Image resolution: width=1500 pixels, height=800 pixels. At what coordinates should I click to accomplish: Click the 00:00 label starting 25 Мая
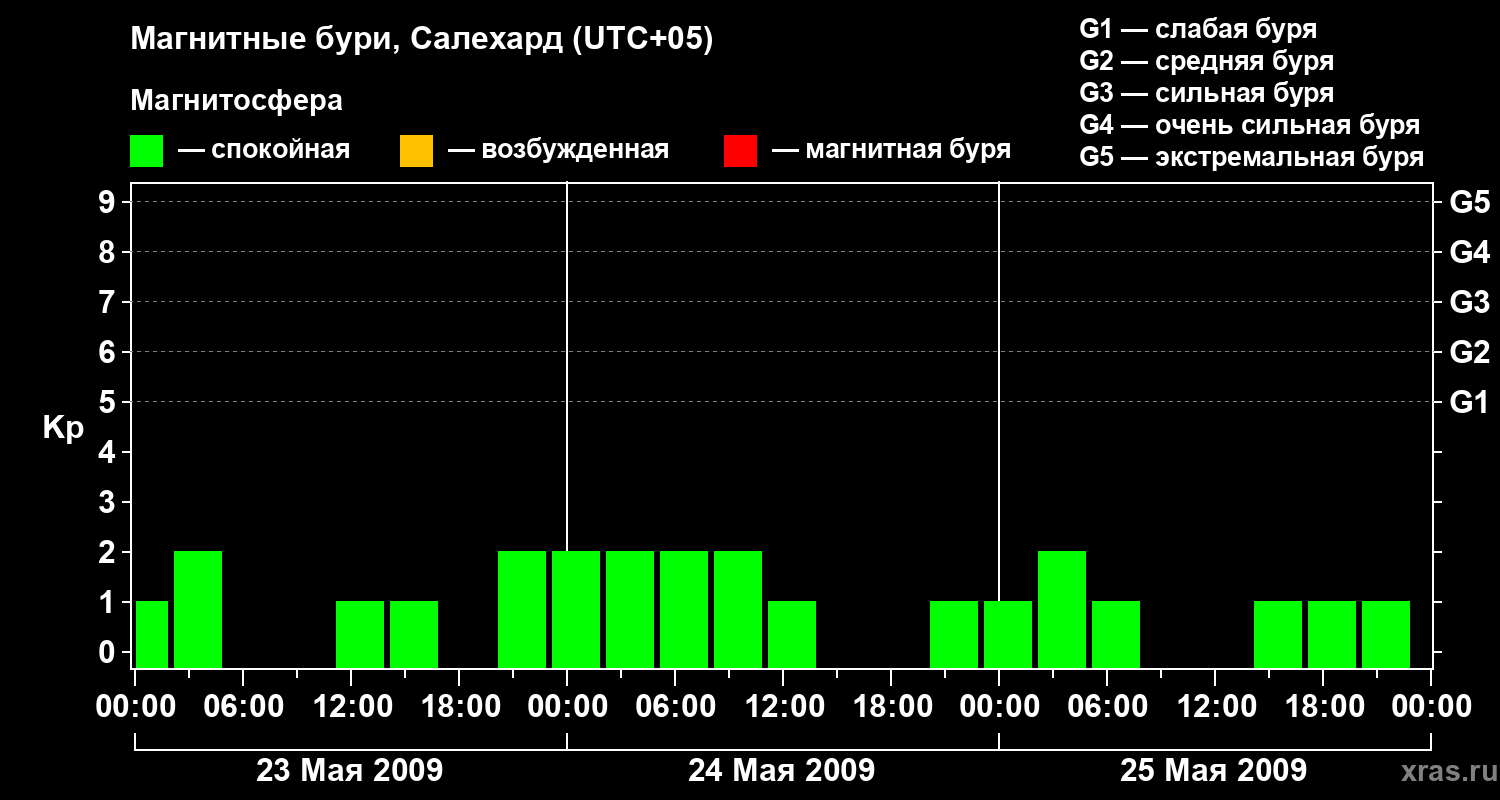(999, 706)
